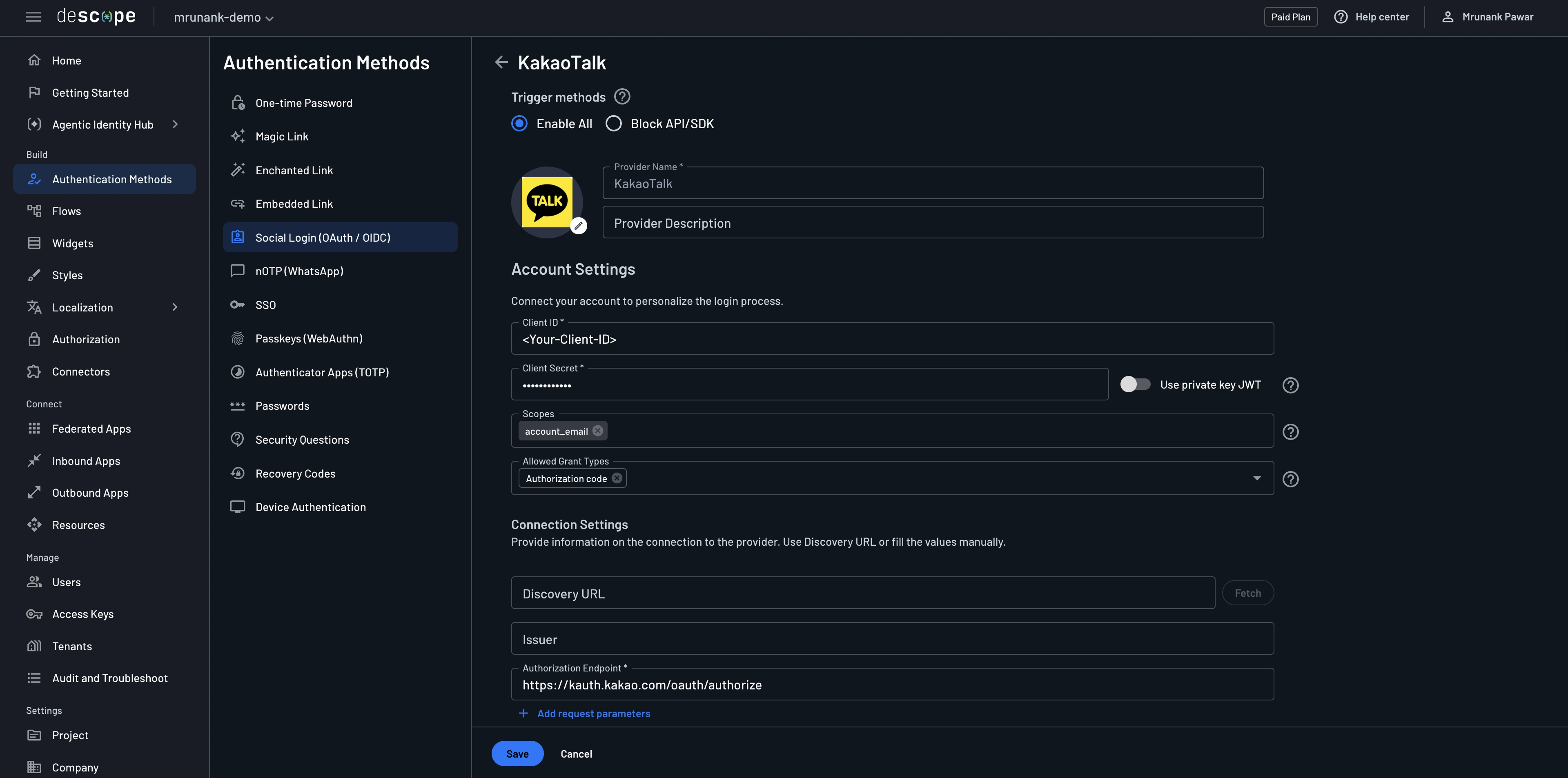This screenshot has height=778, width=1568.
Task: Remove the account_email scope chip
Action: point(597,430)
